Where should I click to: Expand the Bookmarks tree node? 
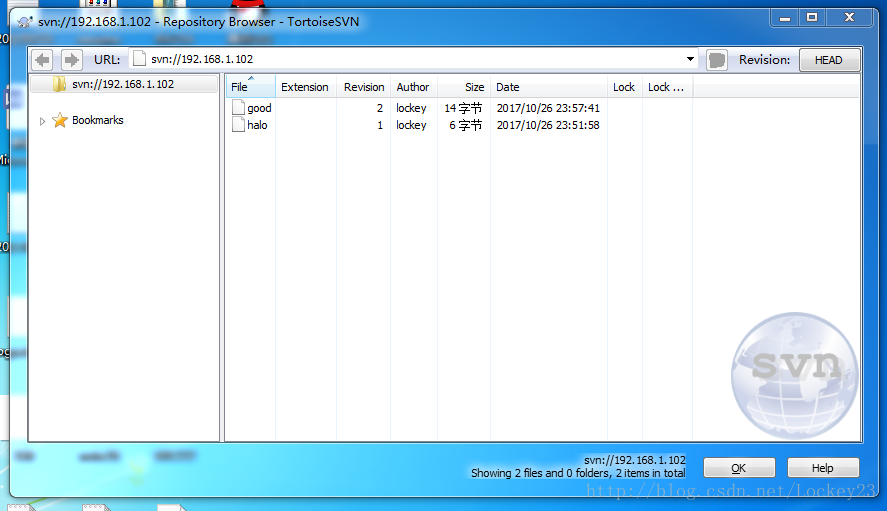point(42,121)
